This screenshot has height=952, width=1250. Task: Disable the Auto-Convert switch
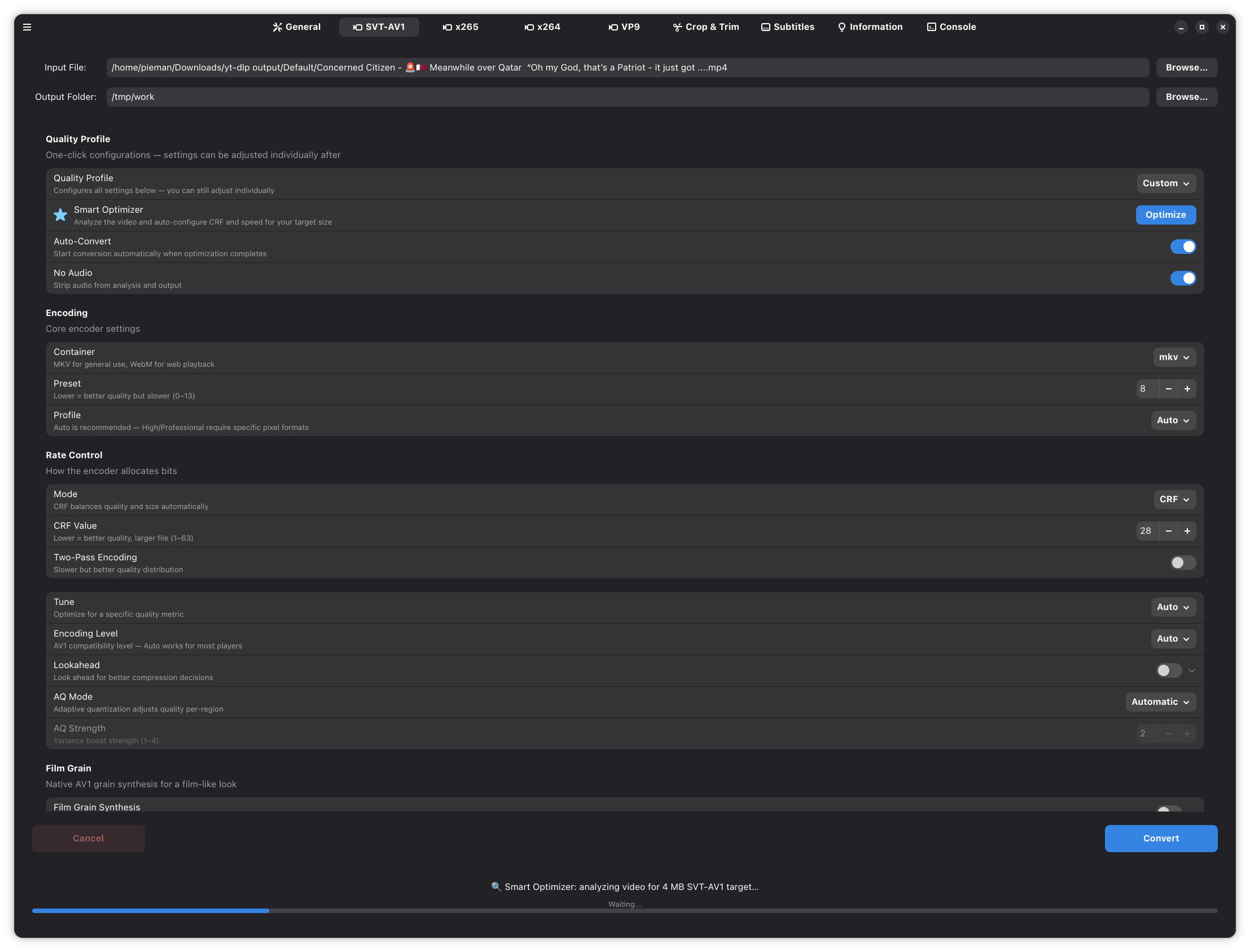[x=1183, y=247]
